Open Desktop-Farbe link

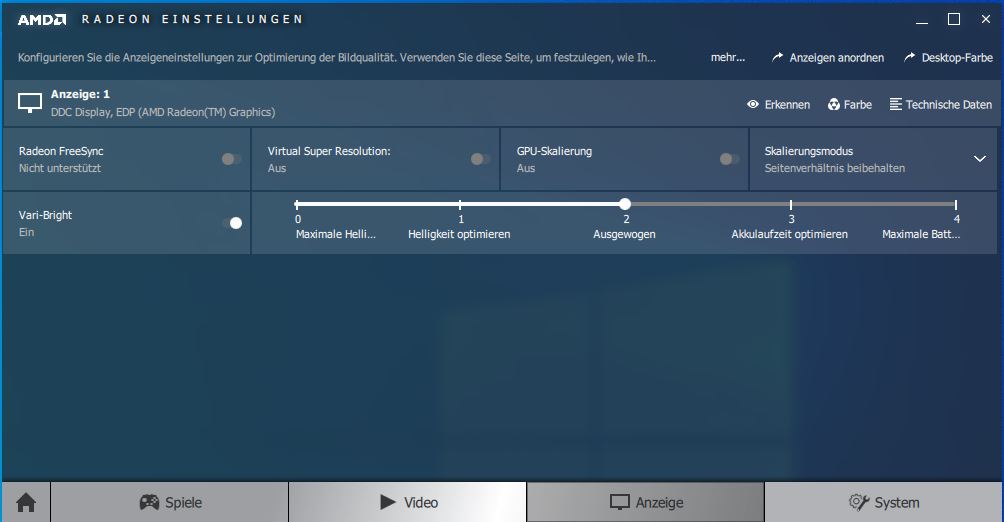pos(948,58)
